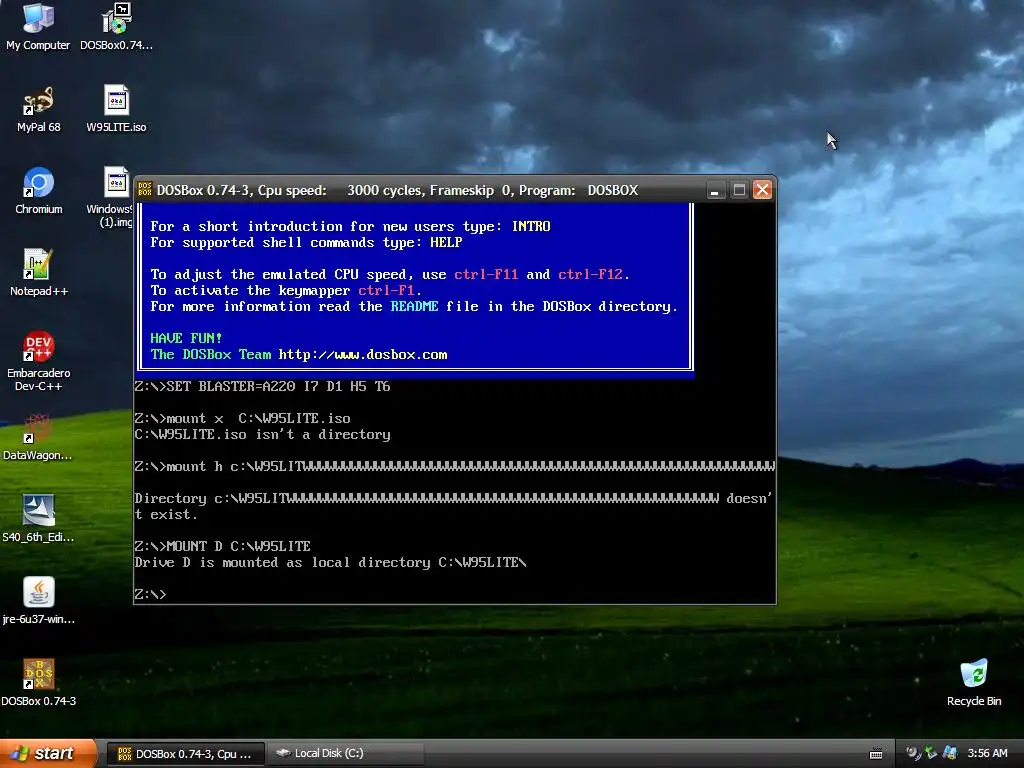1024x768 pixels.
Task: Select the Notepad++ desktop shortcut
Action: click(39, 273)
